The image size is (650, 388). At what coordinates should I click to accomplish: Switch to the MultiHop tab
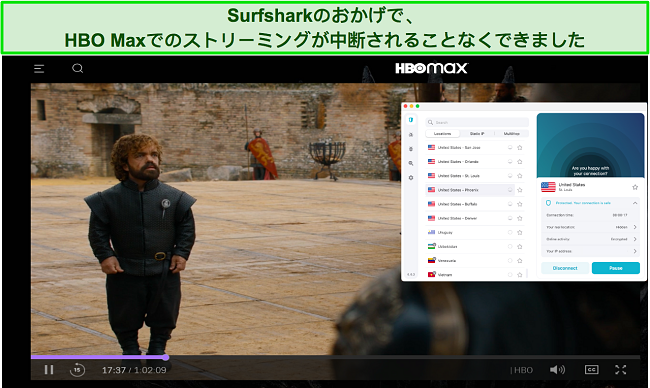(x=512, y=133)
